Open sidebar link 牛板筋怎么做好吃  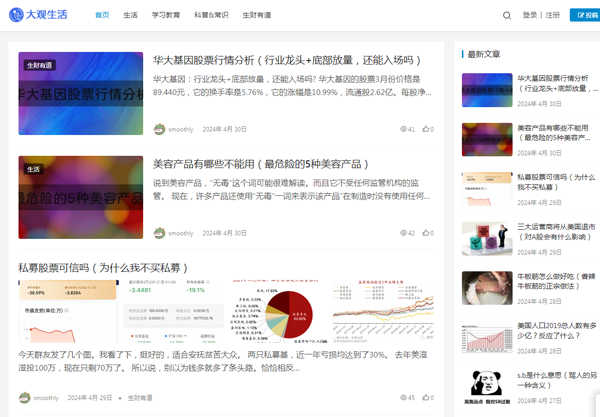tap(557, 281)
